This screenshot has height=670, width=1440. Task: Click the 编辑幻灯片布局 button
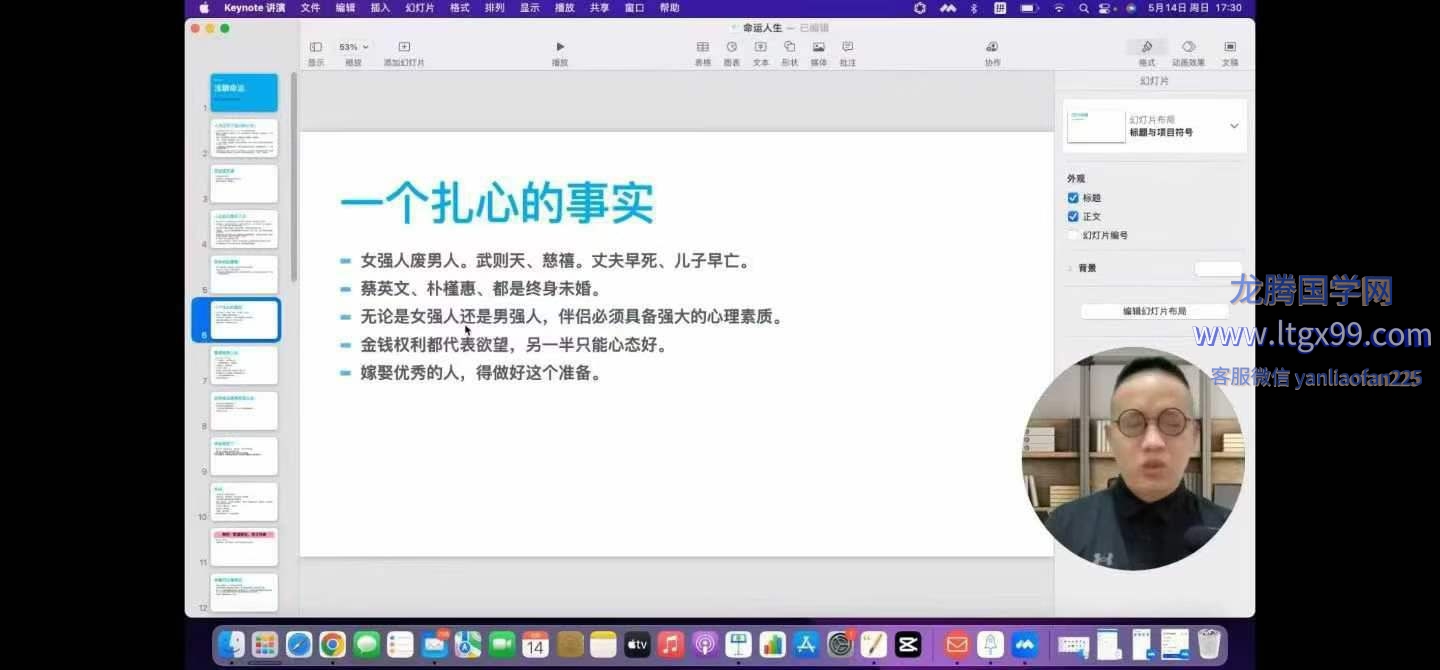pos(1154,311)
